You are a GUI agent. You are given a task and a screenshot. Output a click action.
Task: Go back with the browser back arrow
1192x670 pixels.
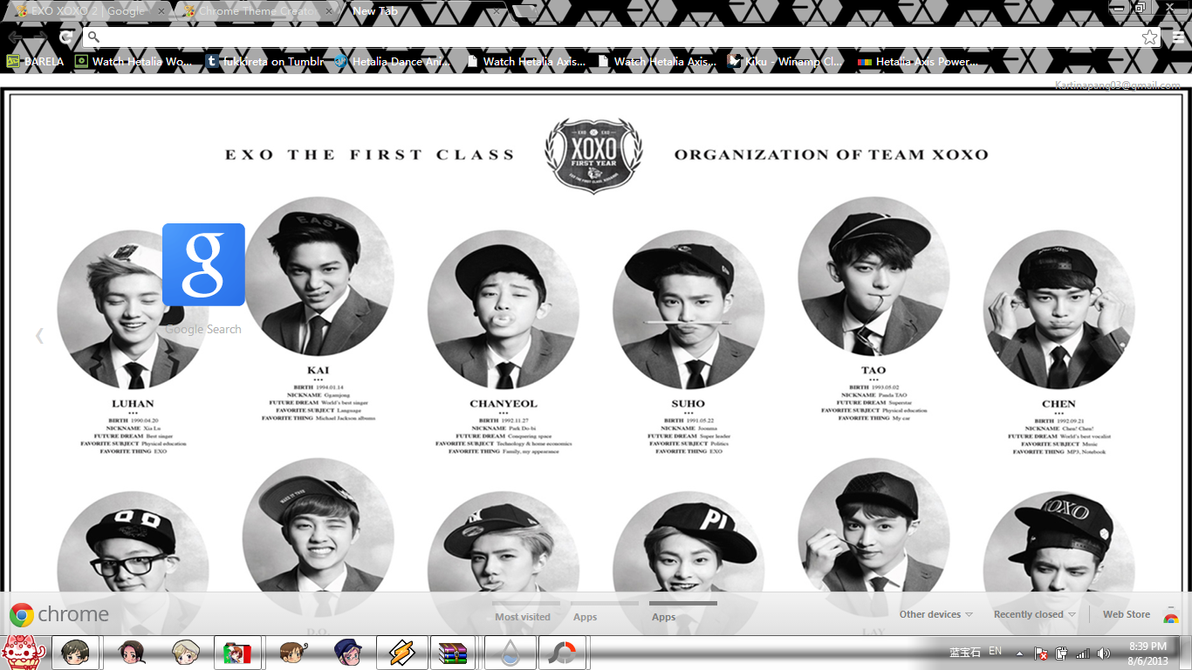click(16, 37)
